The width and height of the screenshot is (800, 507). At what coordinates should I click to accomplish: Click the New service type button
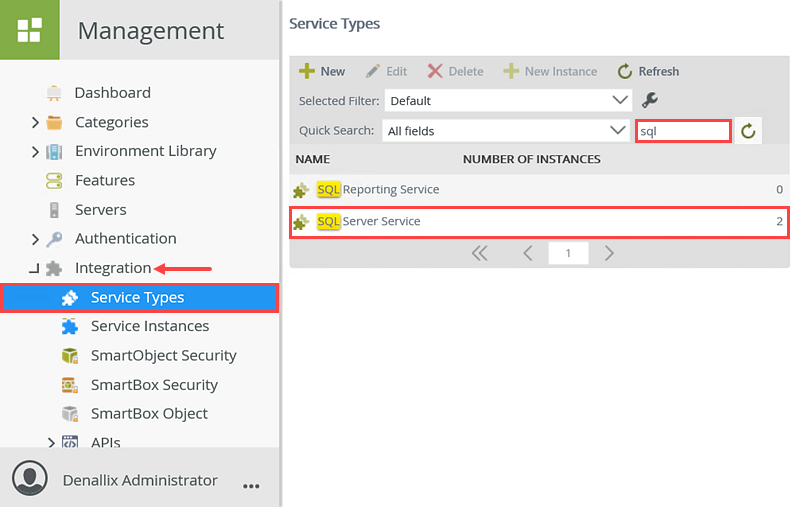coord(322,71)
